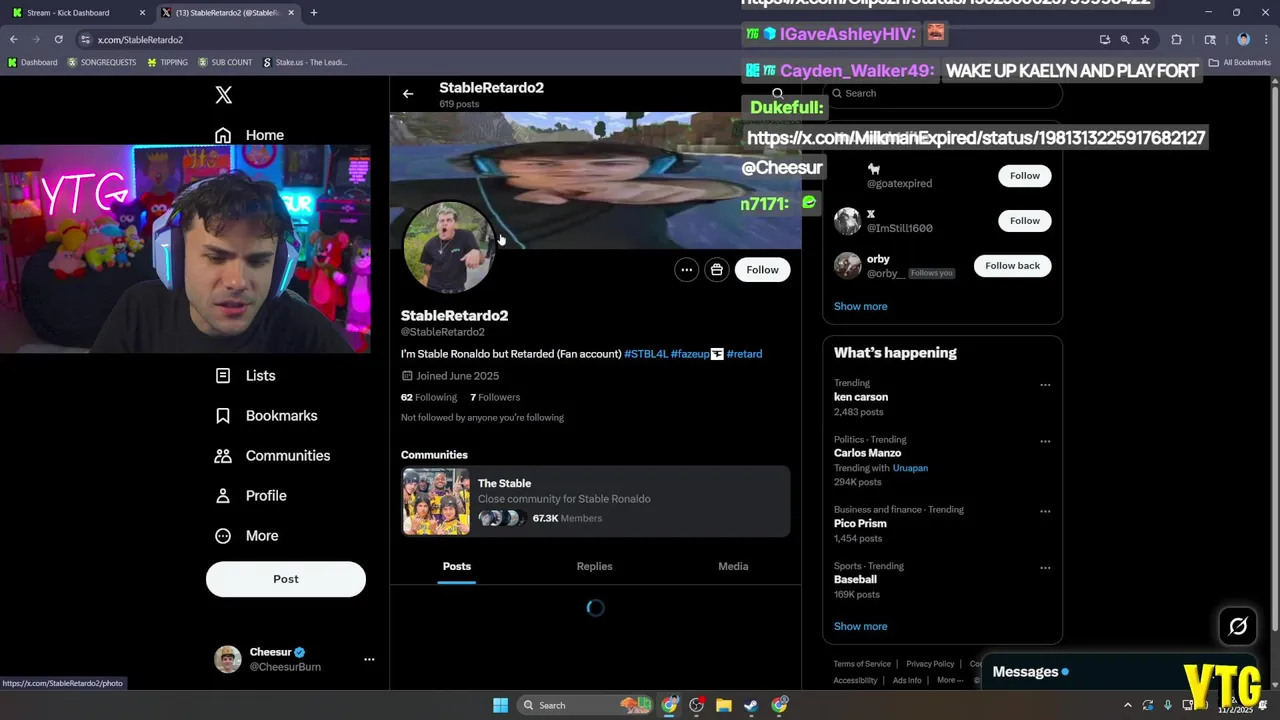Click the address bar URL
1280x720 pixels.
pyautogui.click(x=140, y=39)
